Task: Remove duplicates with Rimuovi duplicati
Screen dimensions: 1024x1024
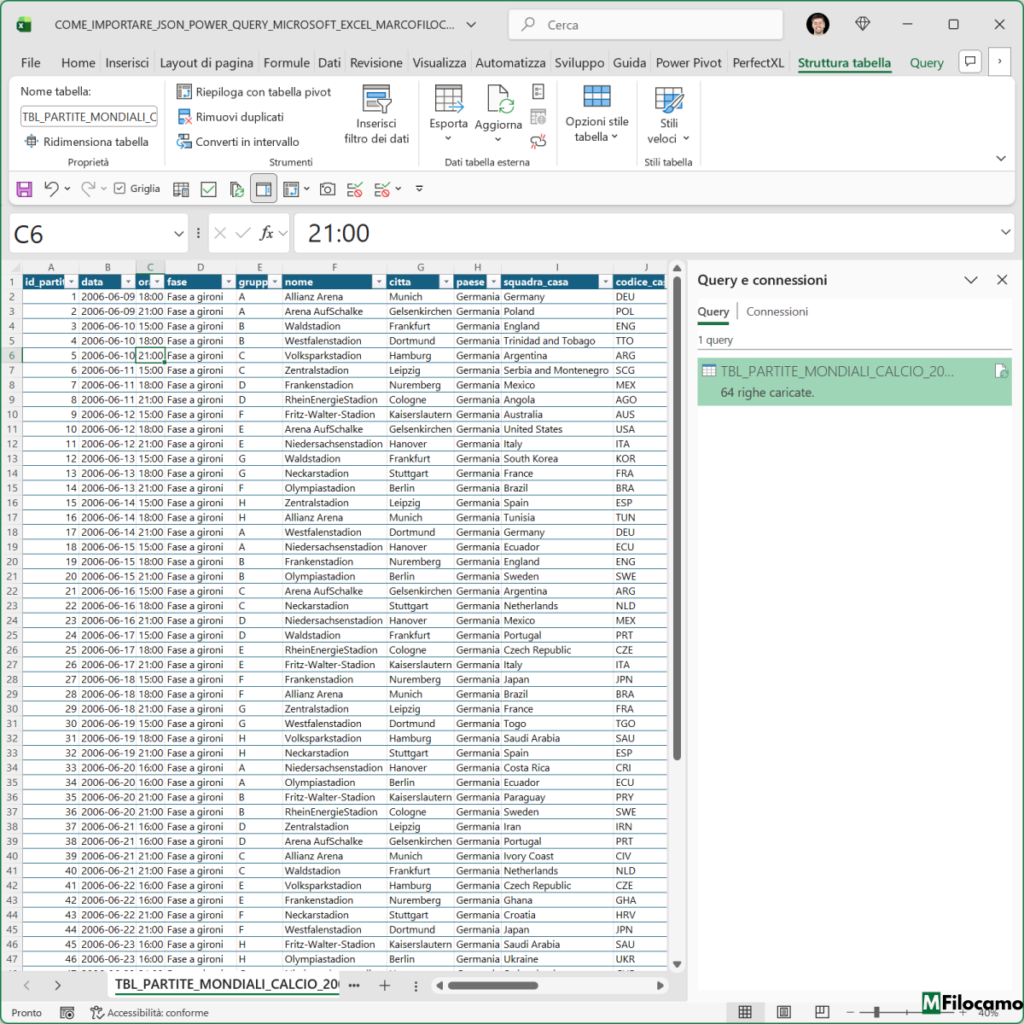Action: [x=231, y=117]
